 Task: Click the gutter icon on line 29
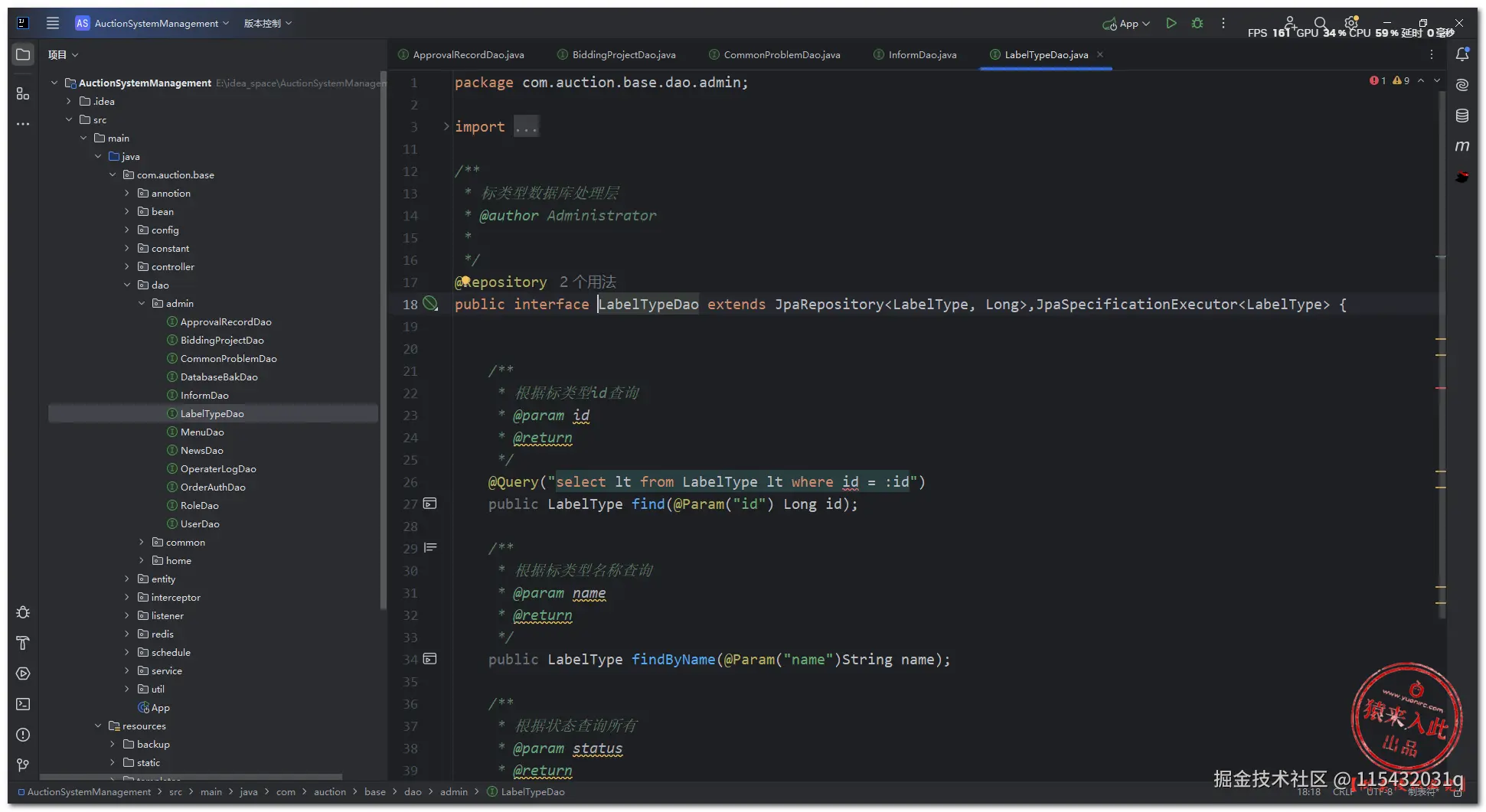click(x=430, y=548)
